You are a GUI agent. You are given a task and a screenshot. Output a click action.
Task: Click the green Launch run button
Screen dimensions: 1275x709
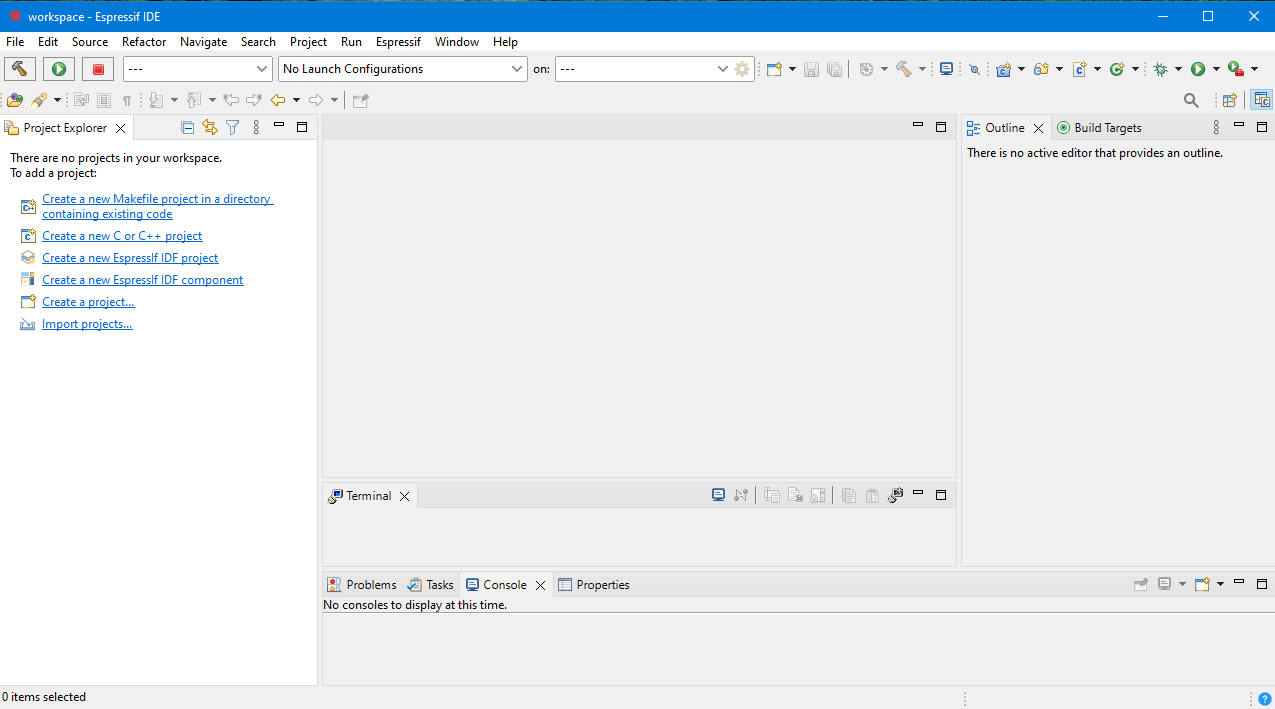click(x=59, y=69)
